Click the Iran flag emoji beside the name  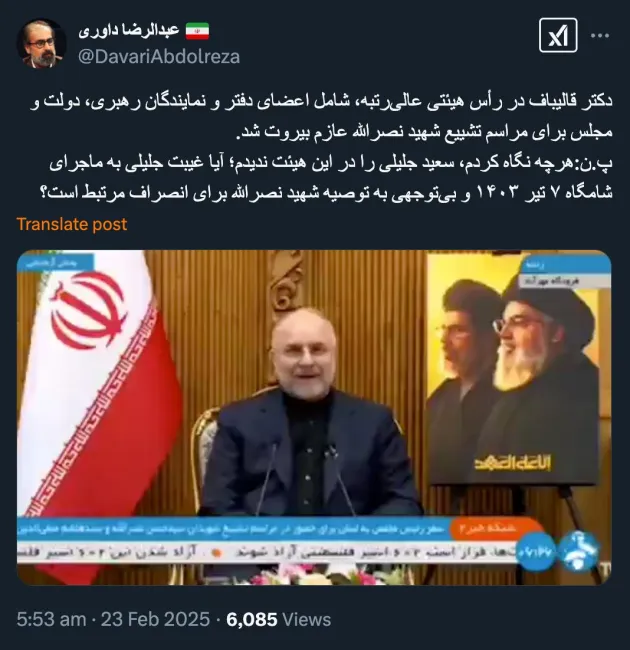(197, 31)
